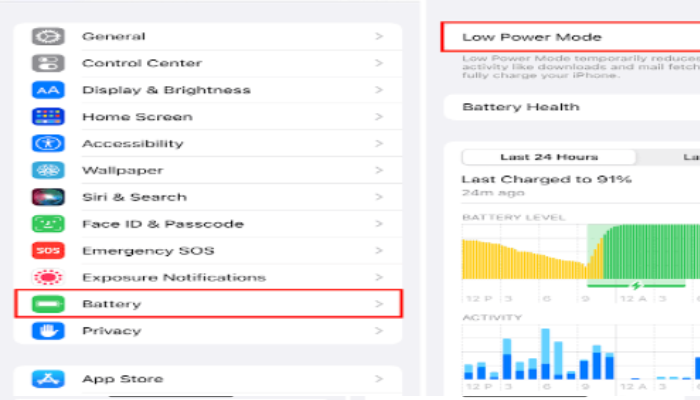Tap the Display & Brightness AA icon

point(48,90)
